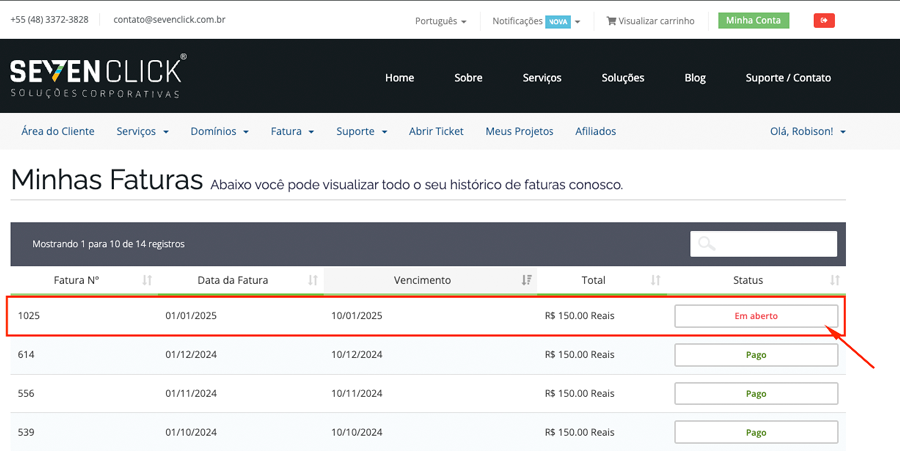This screenshot has width=900, height=451.
Task: Click the shopping cart icon
Action: (611, 21)
